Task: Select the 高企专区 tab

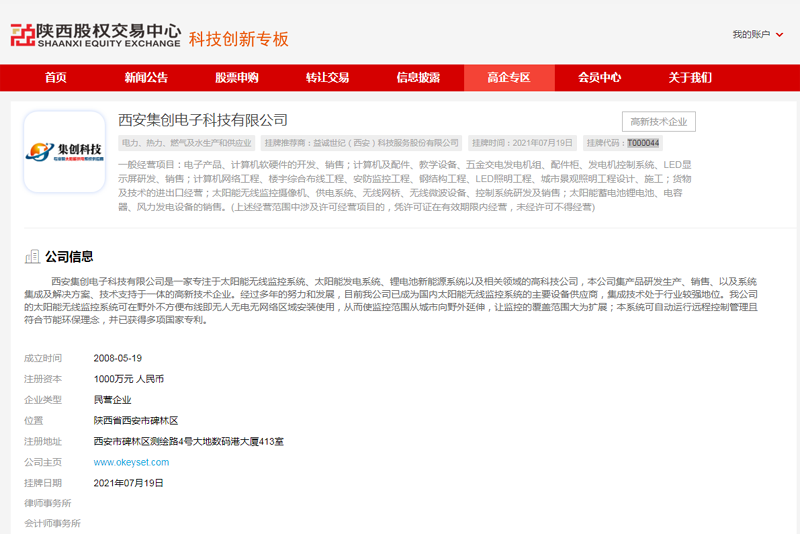Action: coord(508,78)
